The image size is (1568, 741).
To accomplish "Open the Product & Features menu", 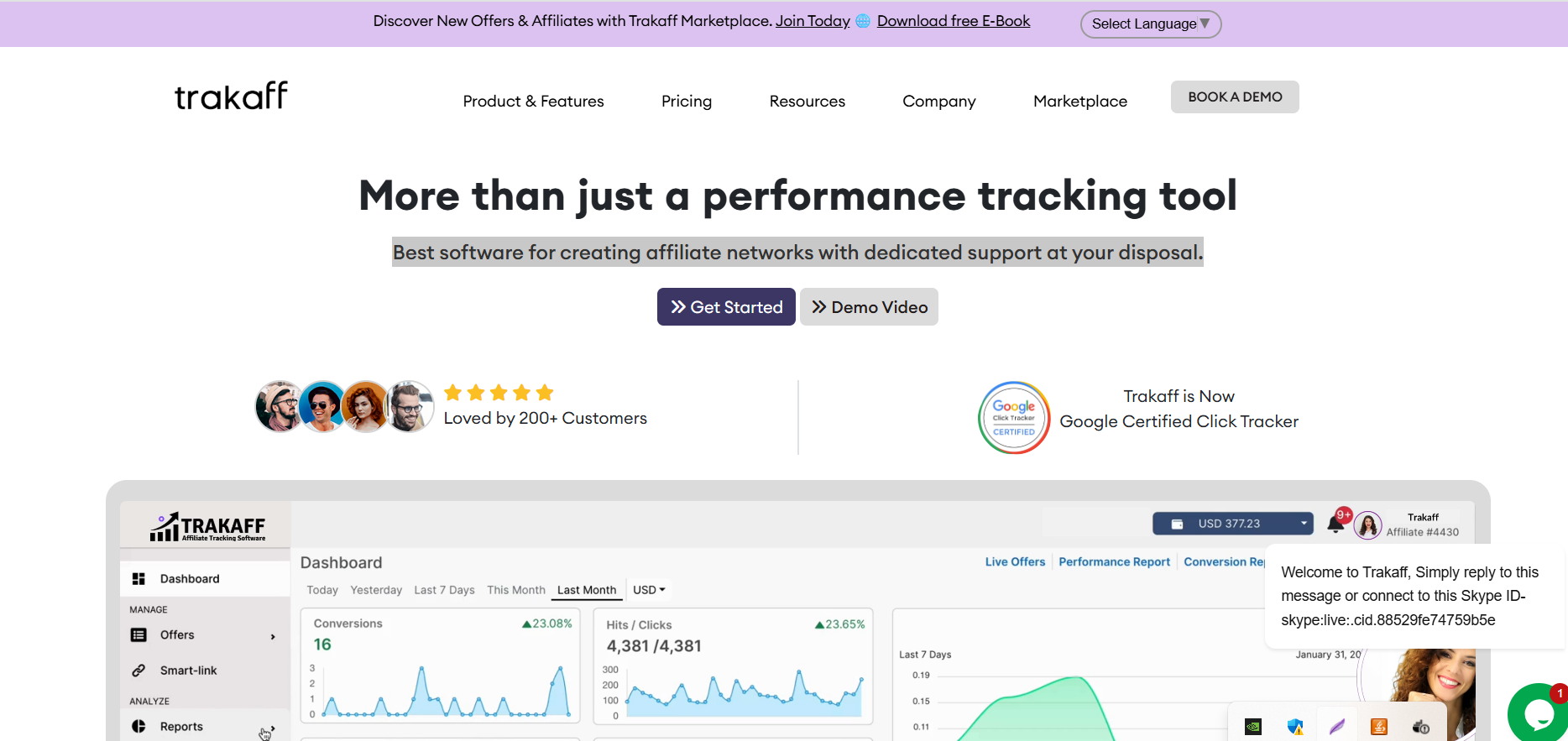I will [x=533, y=102].
